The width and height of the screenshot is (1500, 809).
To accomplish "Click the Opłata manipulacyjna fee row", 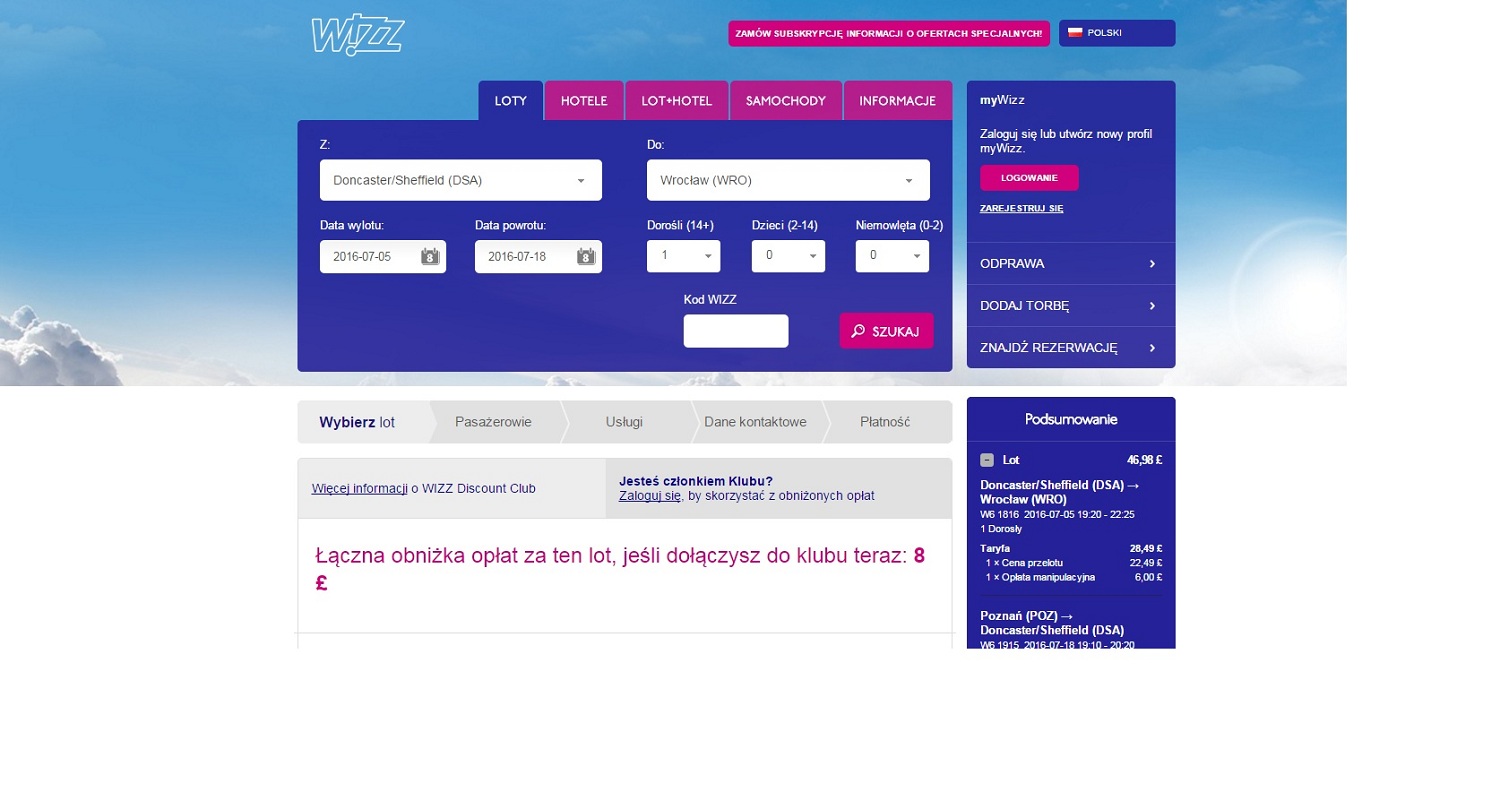I will click(1071, 577).
